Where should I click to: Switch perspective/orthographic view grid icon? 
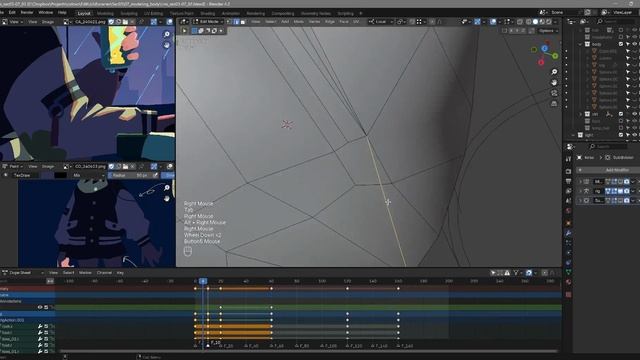[554, 104]
